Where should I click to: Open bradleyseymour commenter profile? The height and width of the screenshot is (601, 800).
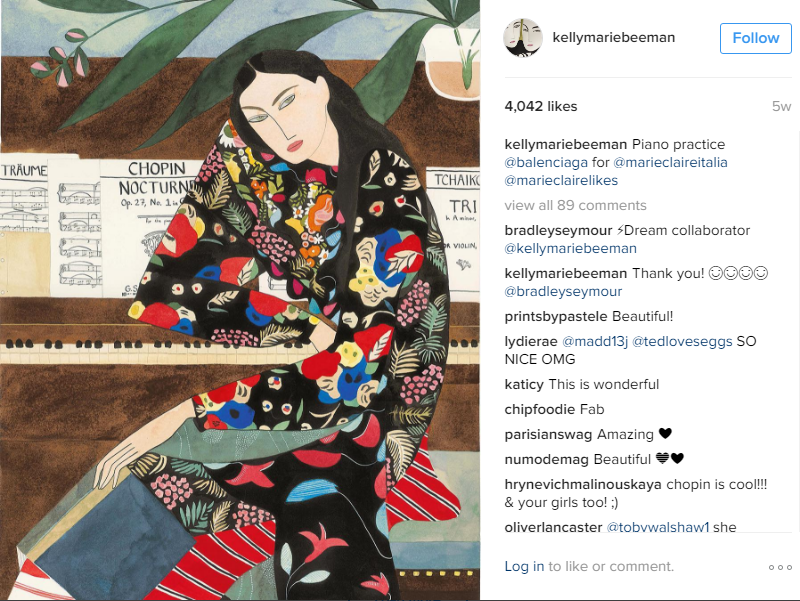coord(558,231)
